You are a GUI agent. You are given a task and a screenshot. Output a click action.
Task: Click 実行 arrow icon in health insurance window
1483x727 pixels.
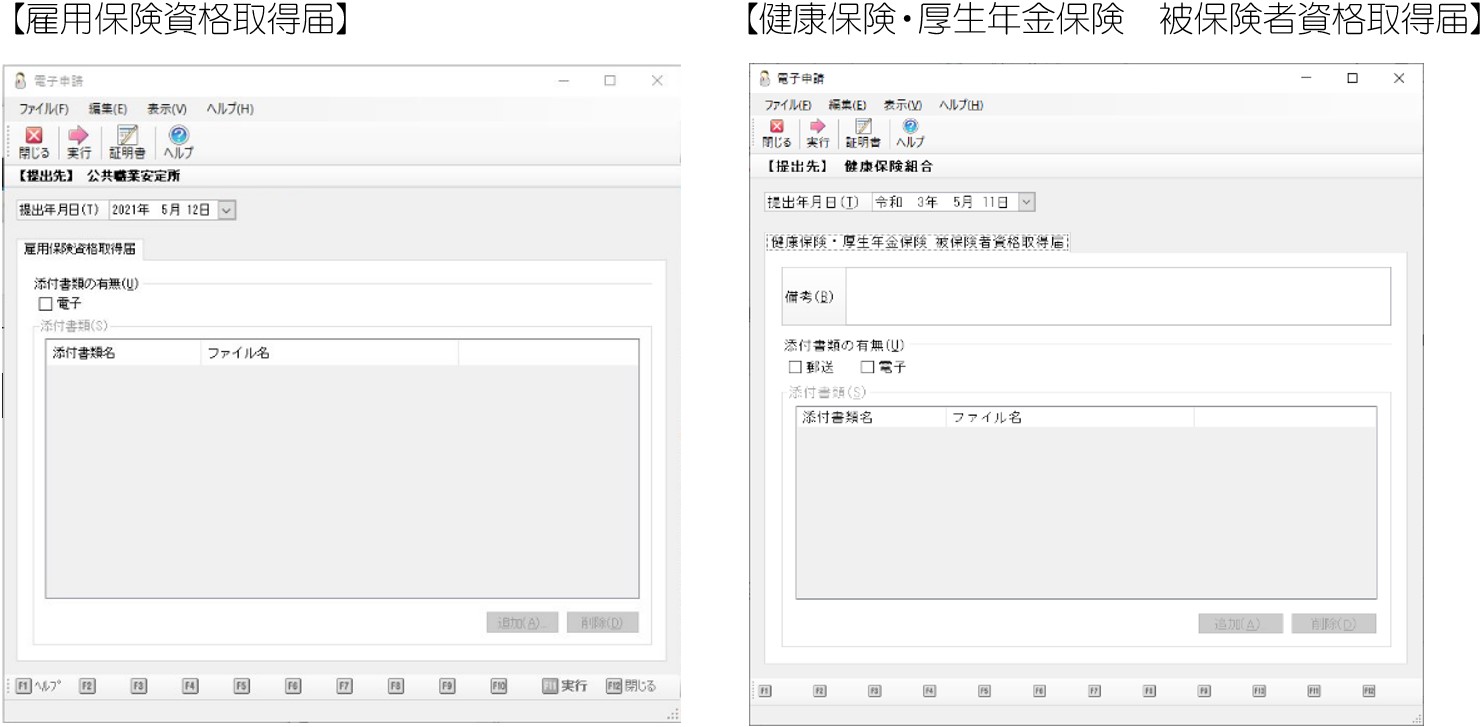[x=817, y=126]
